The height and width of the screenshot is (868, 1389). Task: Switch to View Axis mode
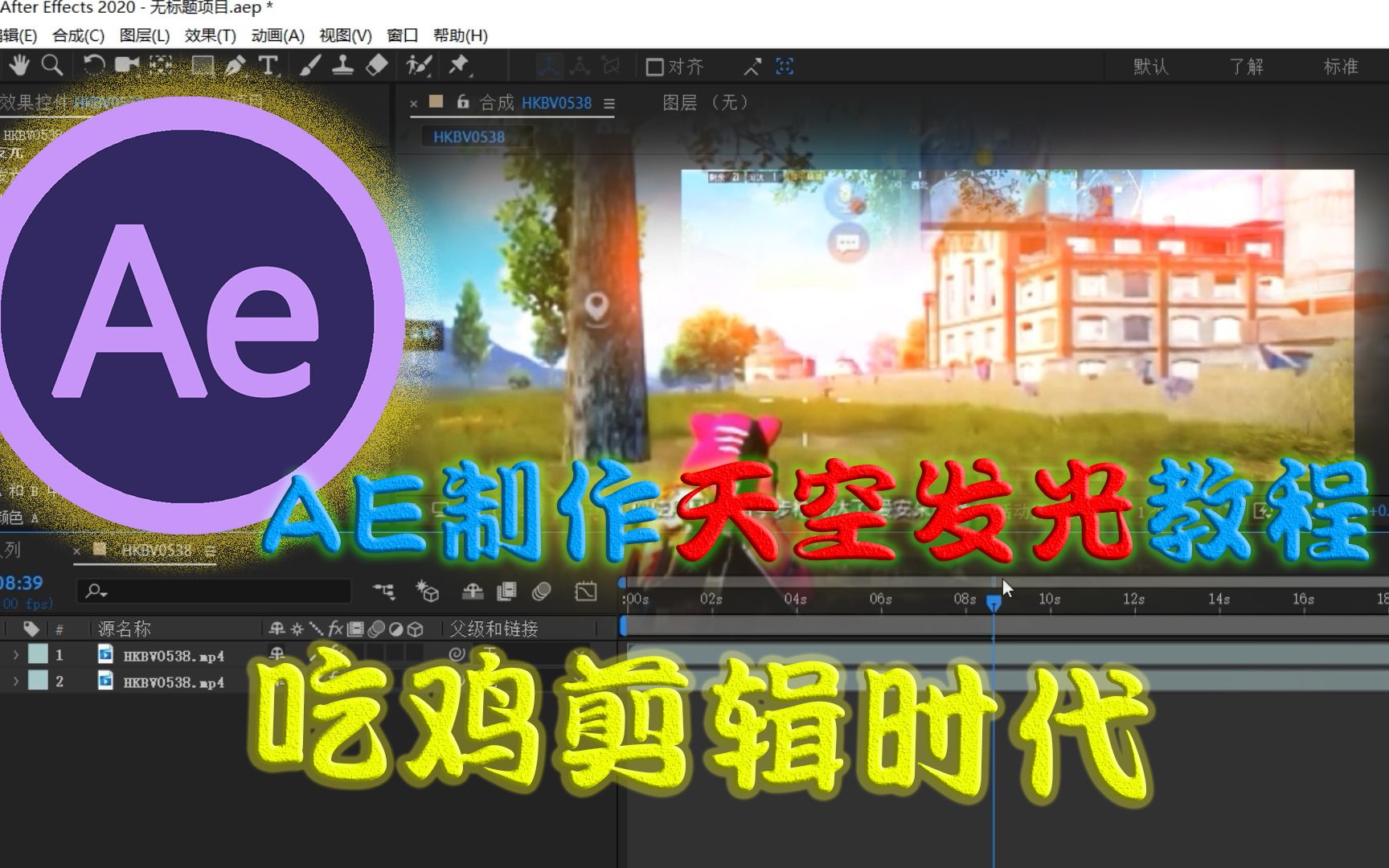pyautogui.click(x=611, y=66)
